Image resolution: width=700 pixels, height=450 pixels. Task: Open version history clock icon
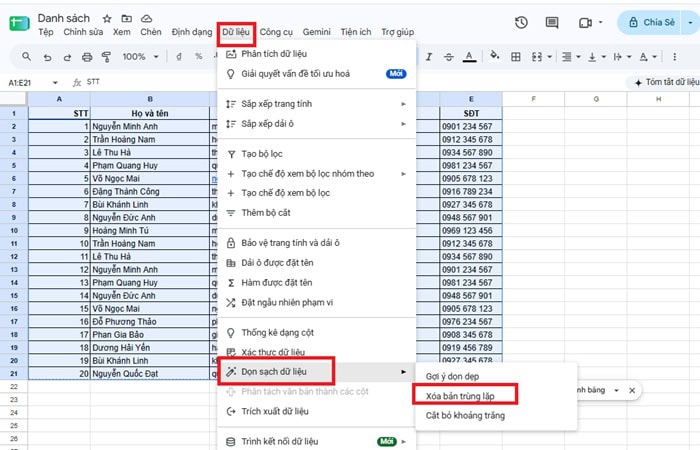[521, 22]
